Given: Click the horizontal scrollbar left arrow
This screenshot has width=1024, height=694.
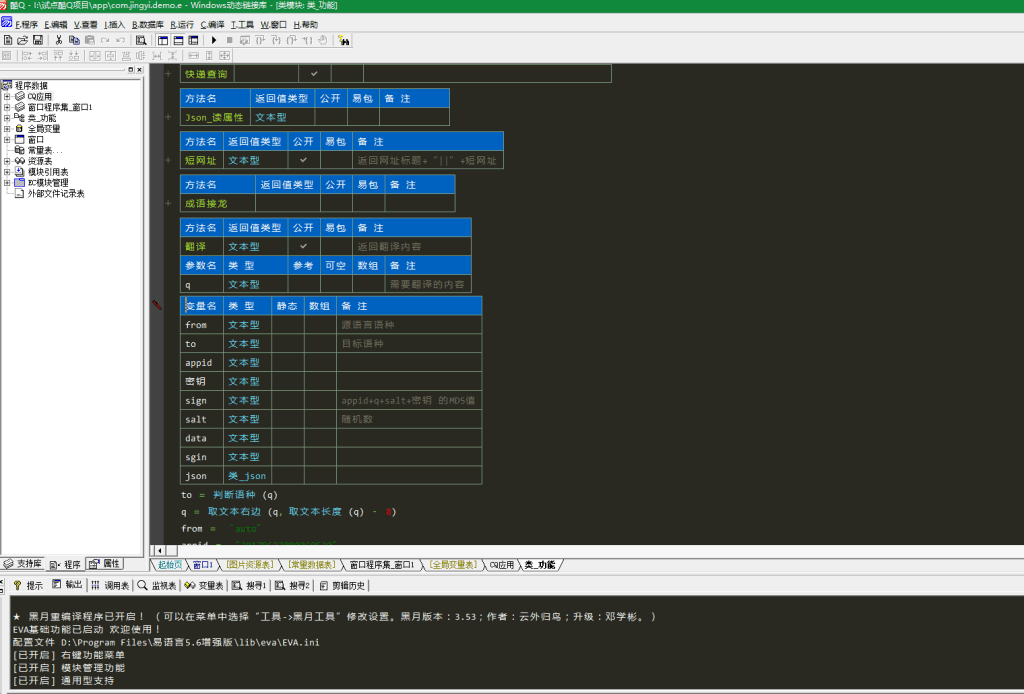Looking at the screenshot, I should click(x=158, y=551).
